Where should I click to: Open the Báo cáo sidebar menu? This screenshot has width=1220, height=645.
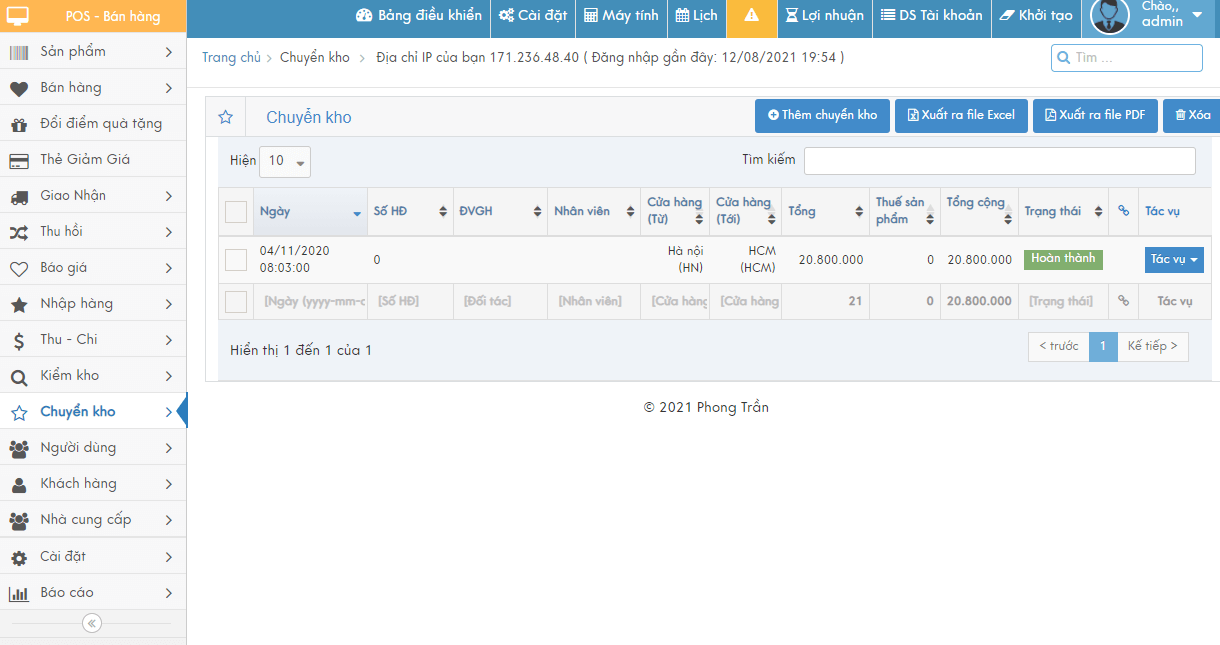tap(93, 593)
